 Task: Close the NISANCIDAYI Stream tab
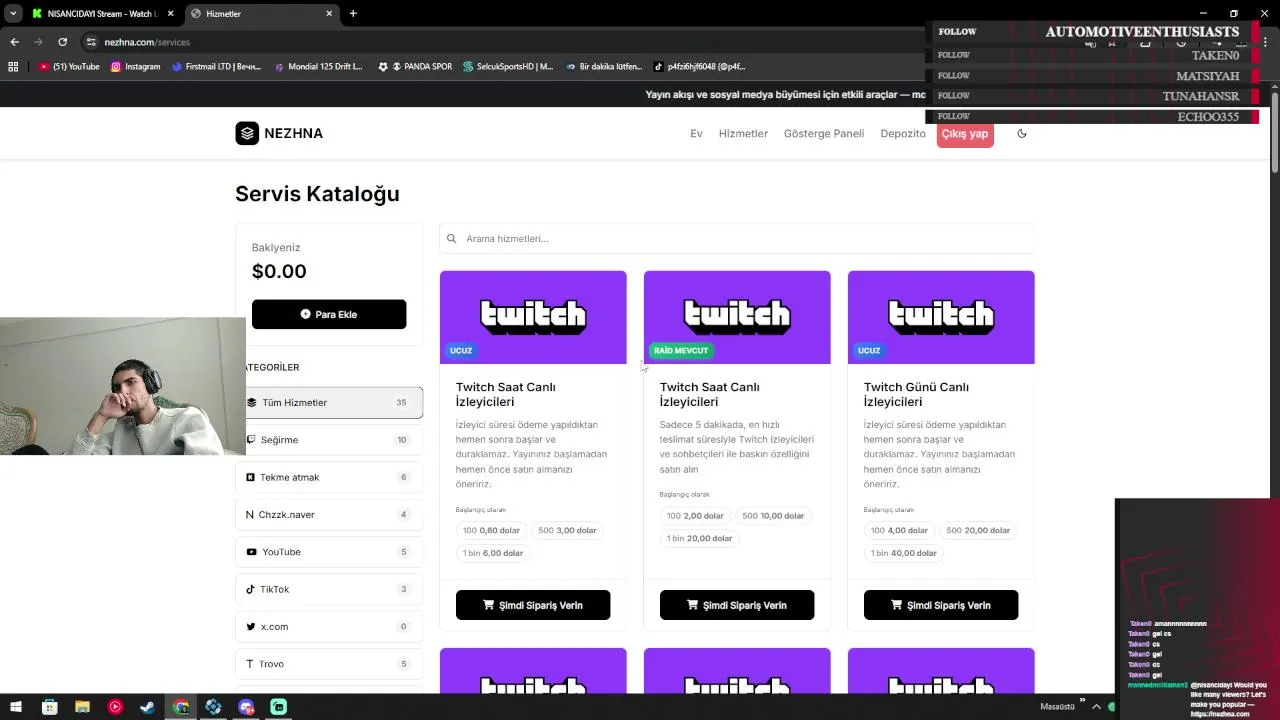coord(171,14)
